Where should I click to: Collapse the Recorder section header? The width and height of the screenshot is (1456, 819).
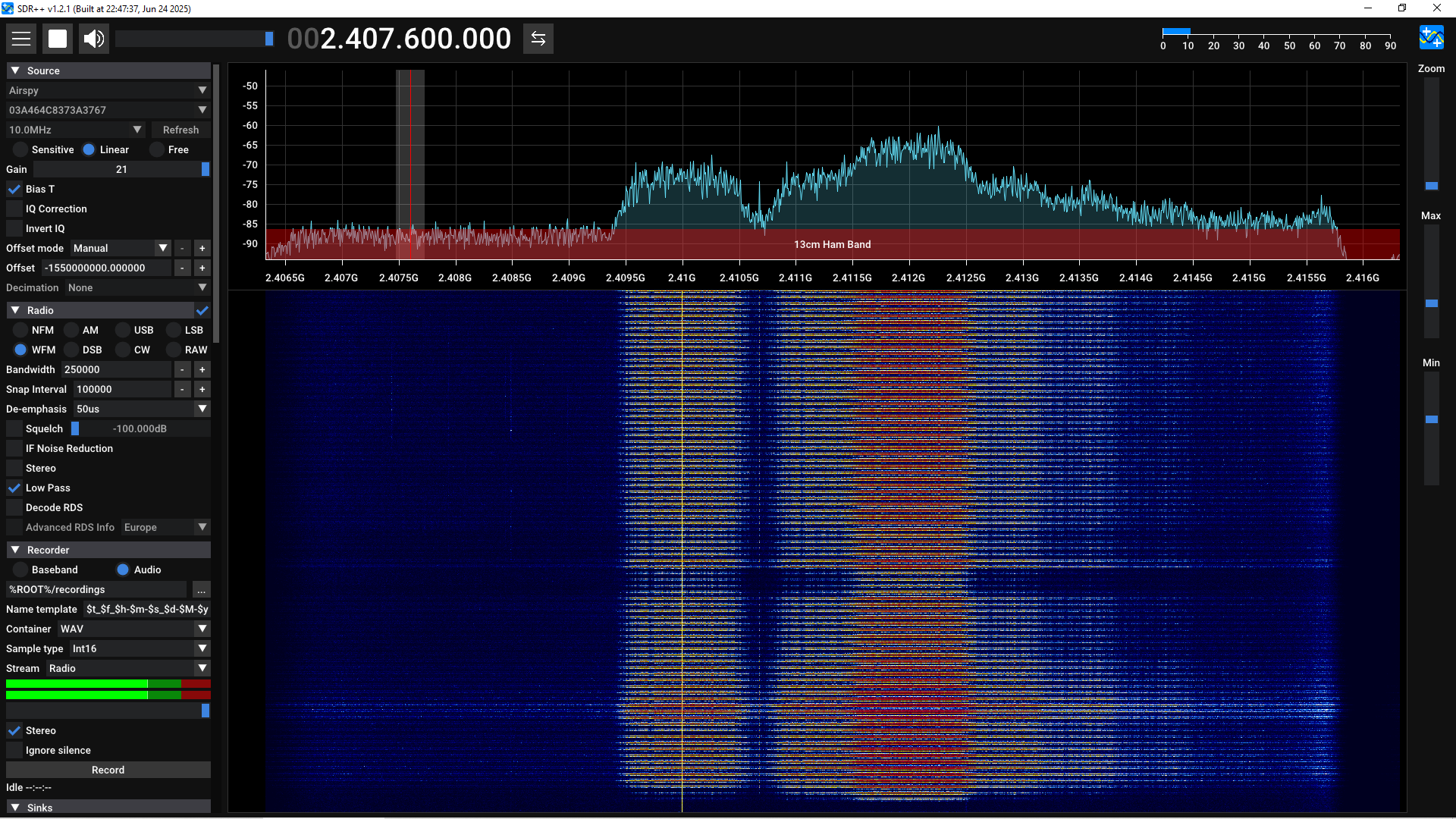pyautogui.click(x=108, y=550)
